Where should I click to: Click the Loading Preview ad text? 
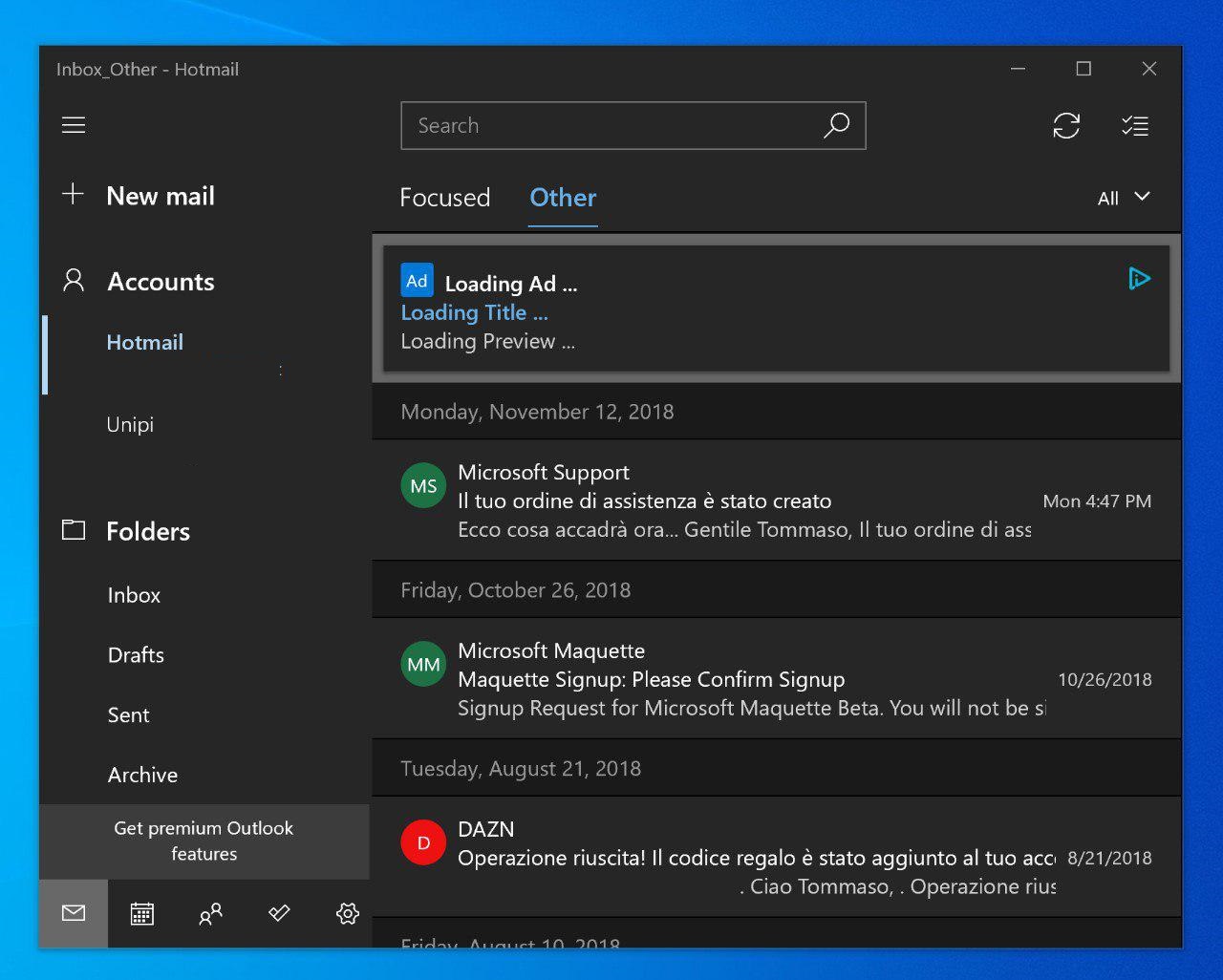487,341
